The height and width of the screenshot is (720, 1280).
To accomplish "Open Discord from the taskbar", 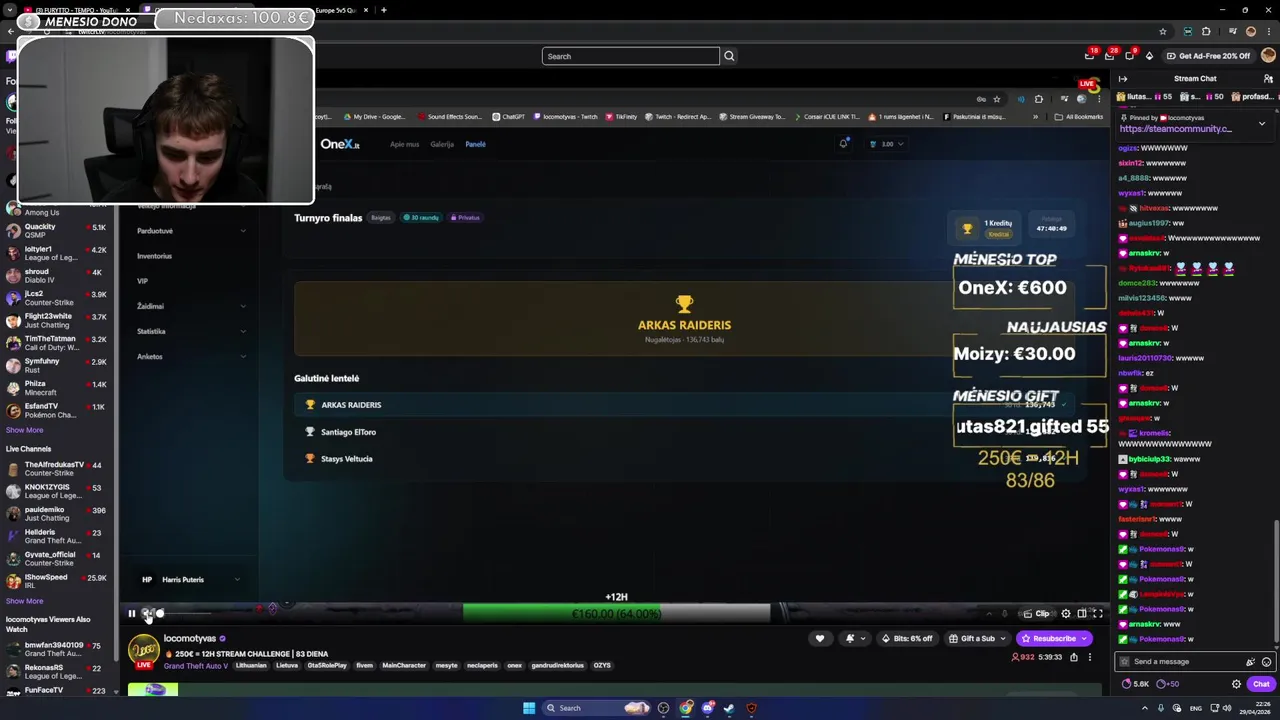I will click(708, 708).
